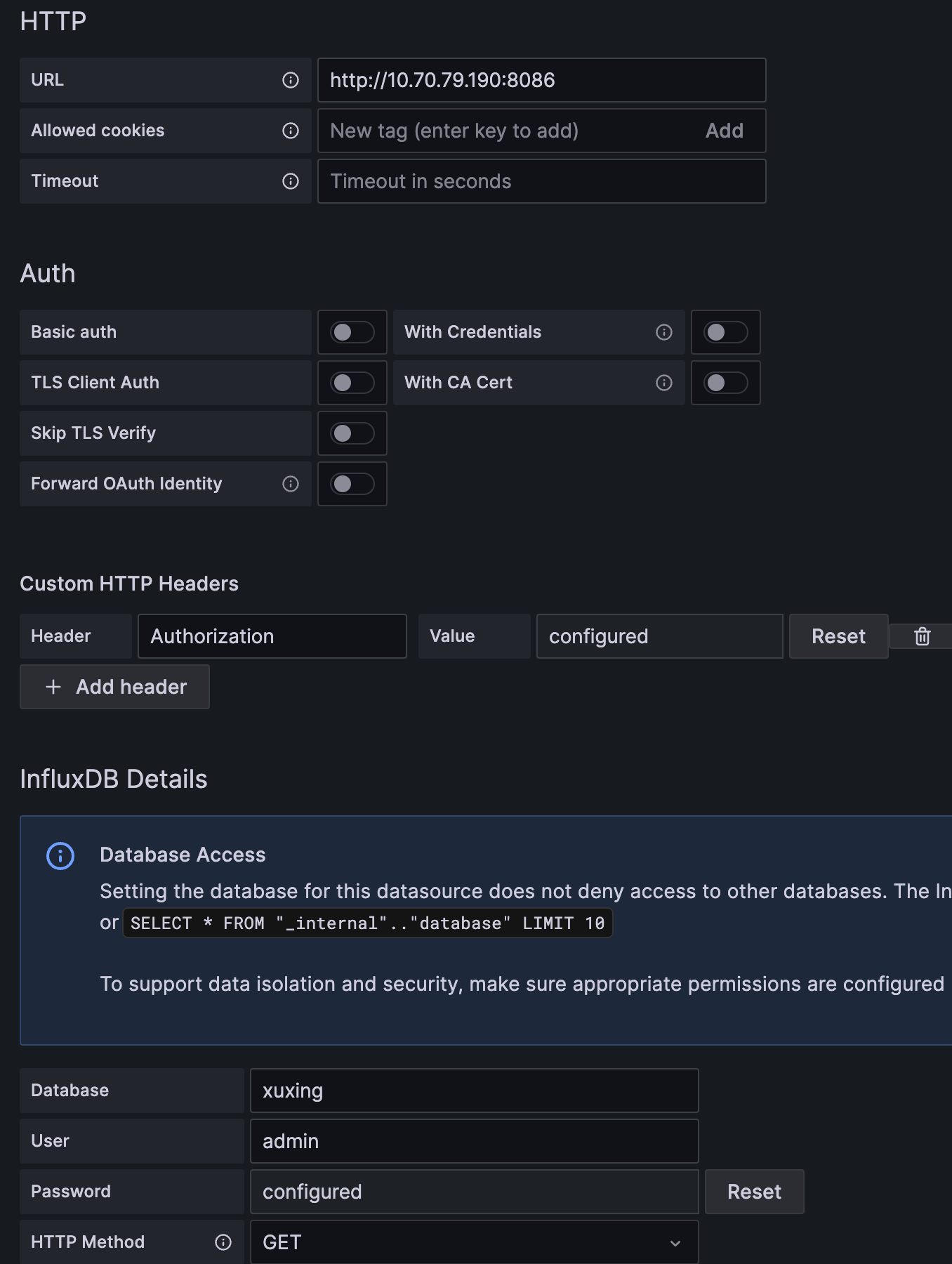The width and height of the screenshot is (952, 1264).
Task: Turn on Skip TLS Verify
Action: click(352, 433)
